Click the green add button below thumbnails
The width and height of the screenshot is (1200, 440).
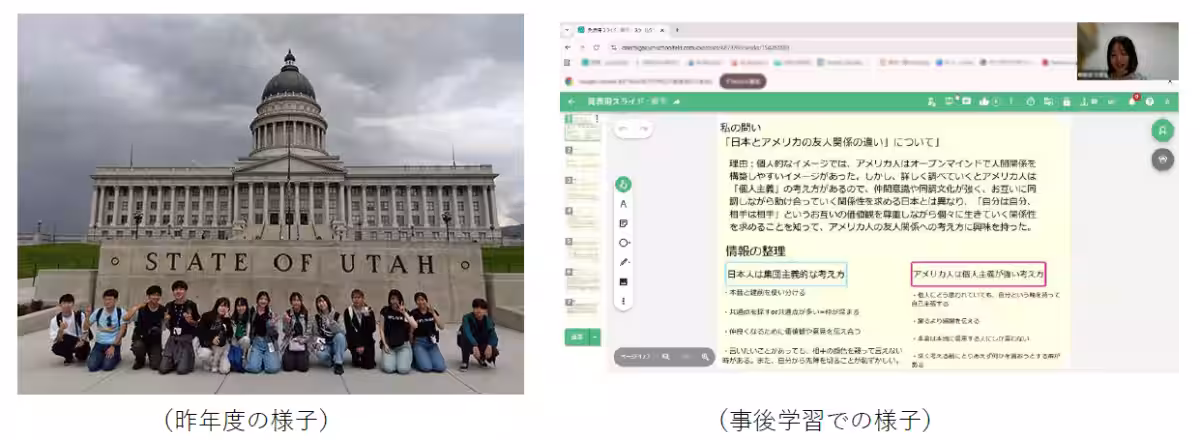tap(576, 337)
